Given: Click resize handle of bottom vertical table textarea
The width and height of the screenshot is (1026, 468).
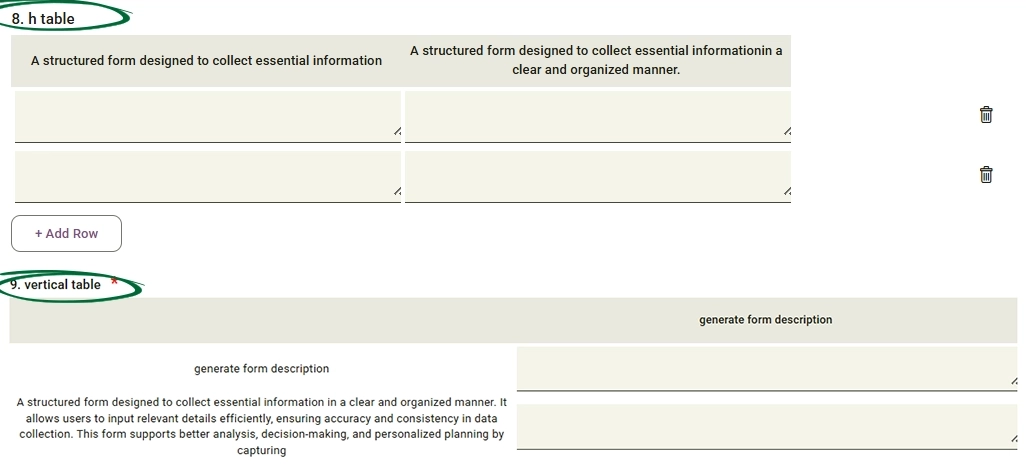Looking at the screenshot, I should coord(1014,439).
